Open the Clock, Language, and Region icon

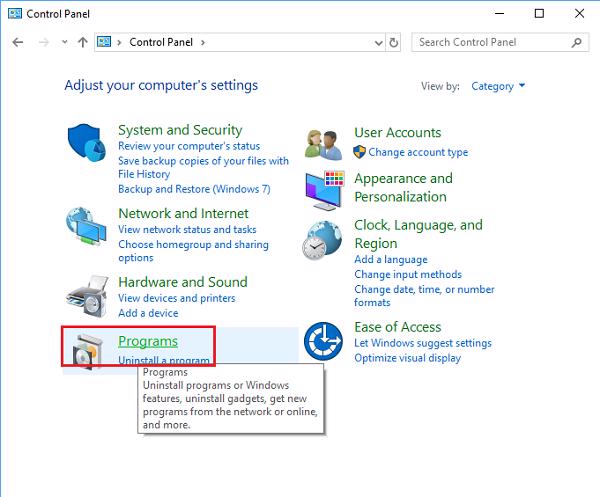pyautogui.click(x=322, y=241)
